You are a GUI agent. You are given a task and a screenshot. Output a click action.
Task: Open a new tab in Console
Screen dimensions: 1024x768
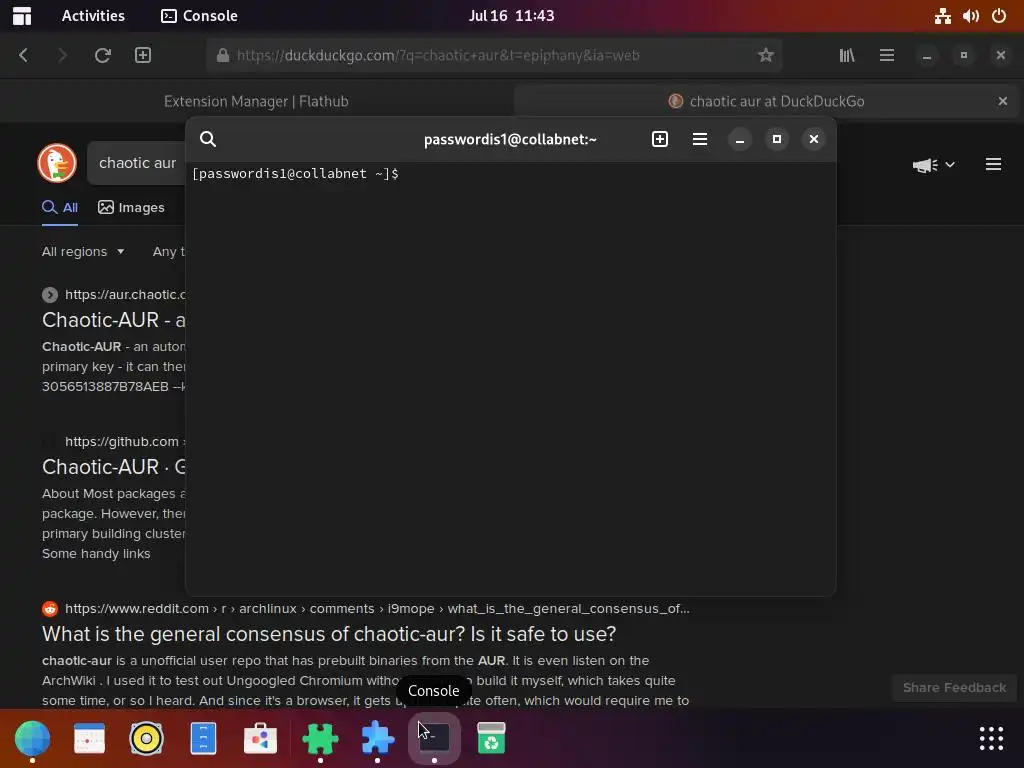coord(660,139)
